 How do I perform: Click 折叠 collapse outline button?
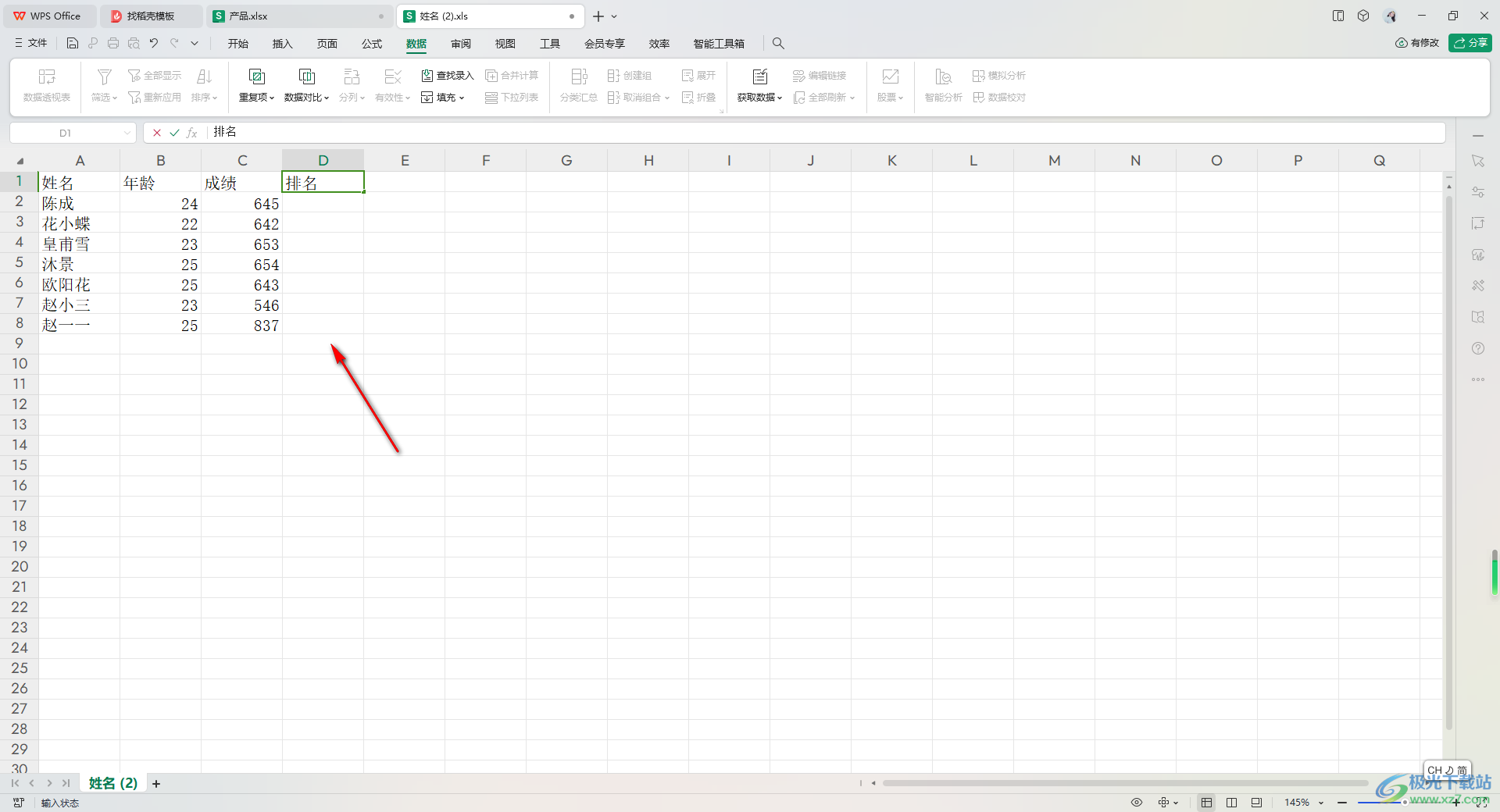click(698, 98)
